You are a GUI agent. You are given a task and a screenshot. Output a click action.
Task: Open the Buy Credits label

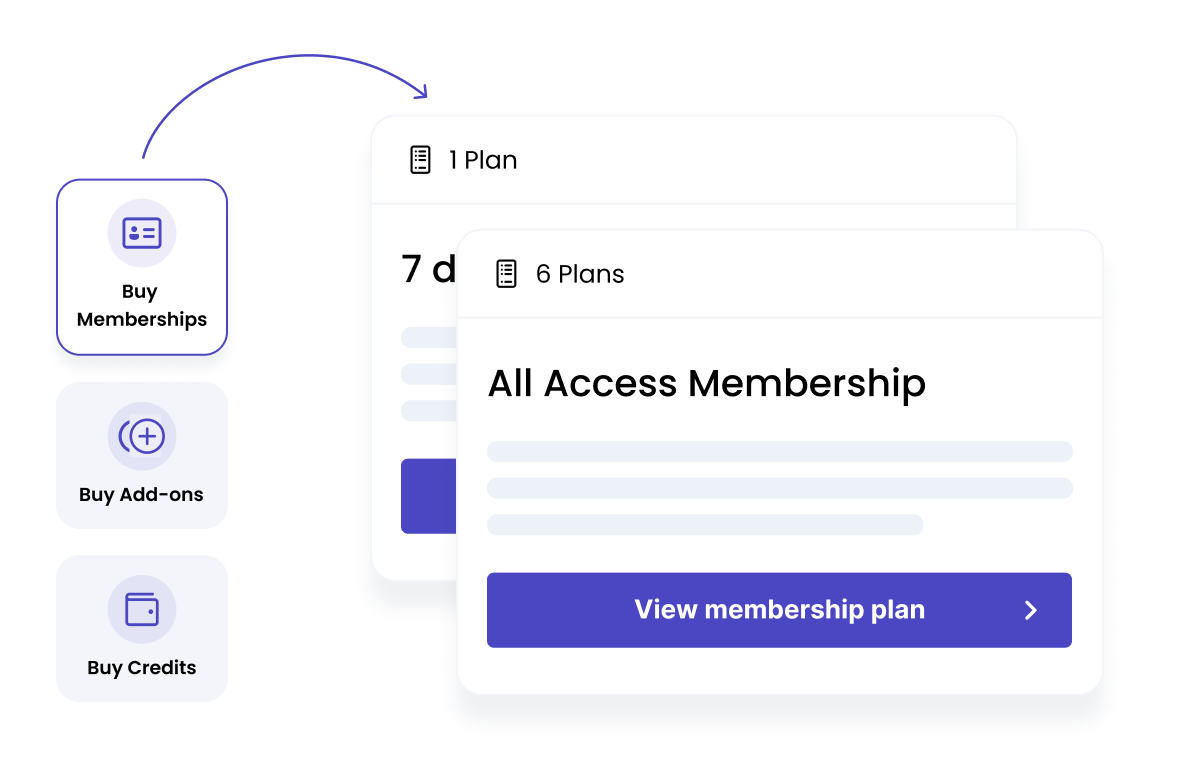tap(142, 667)
